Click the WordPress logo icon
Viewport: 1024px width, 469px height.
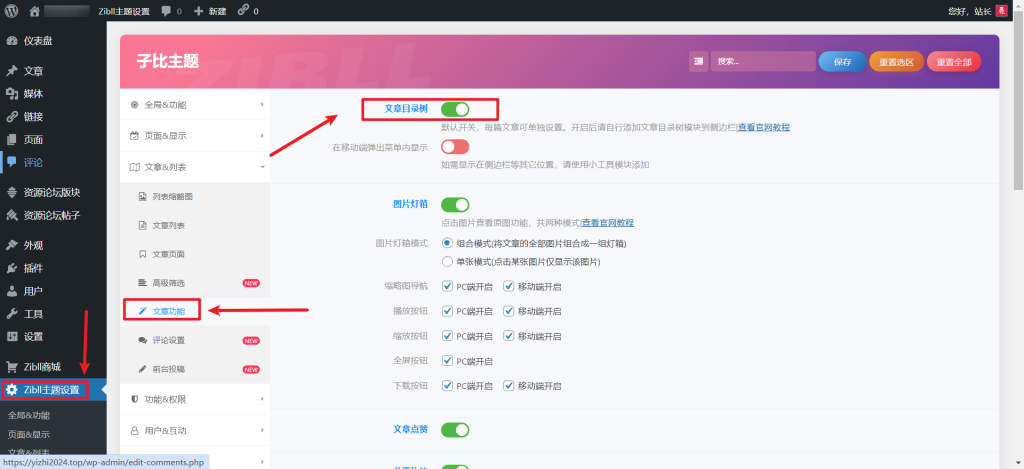11,11
